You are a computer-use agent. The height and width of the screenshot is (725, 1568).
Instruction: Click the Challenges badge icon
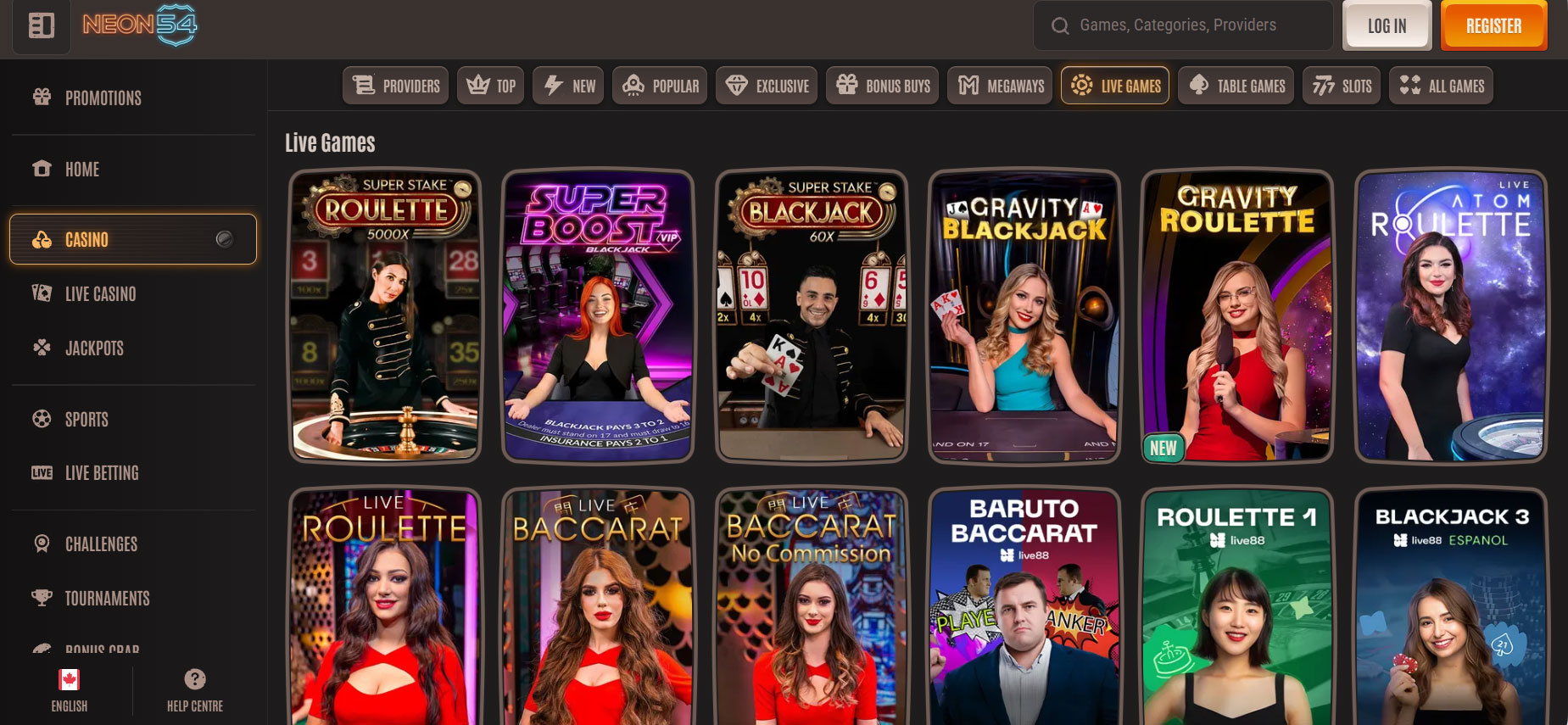[x=42, y=544]
